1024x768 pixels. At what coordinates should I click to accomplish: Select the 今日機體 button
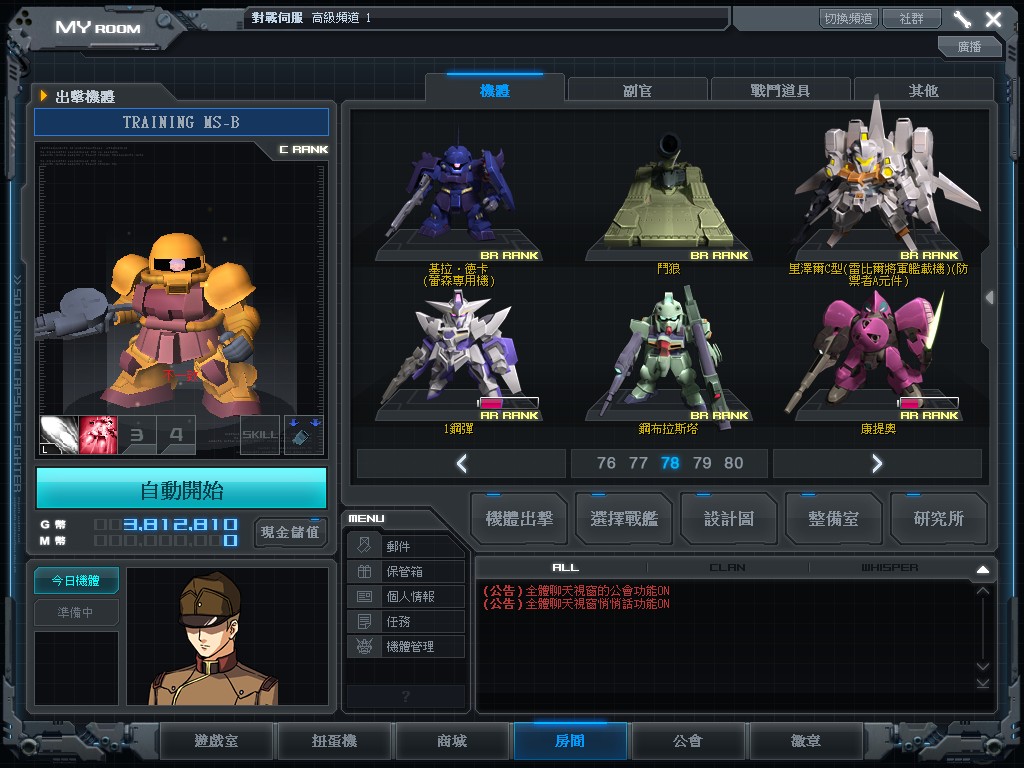[76, 581]
